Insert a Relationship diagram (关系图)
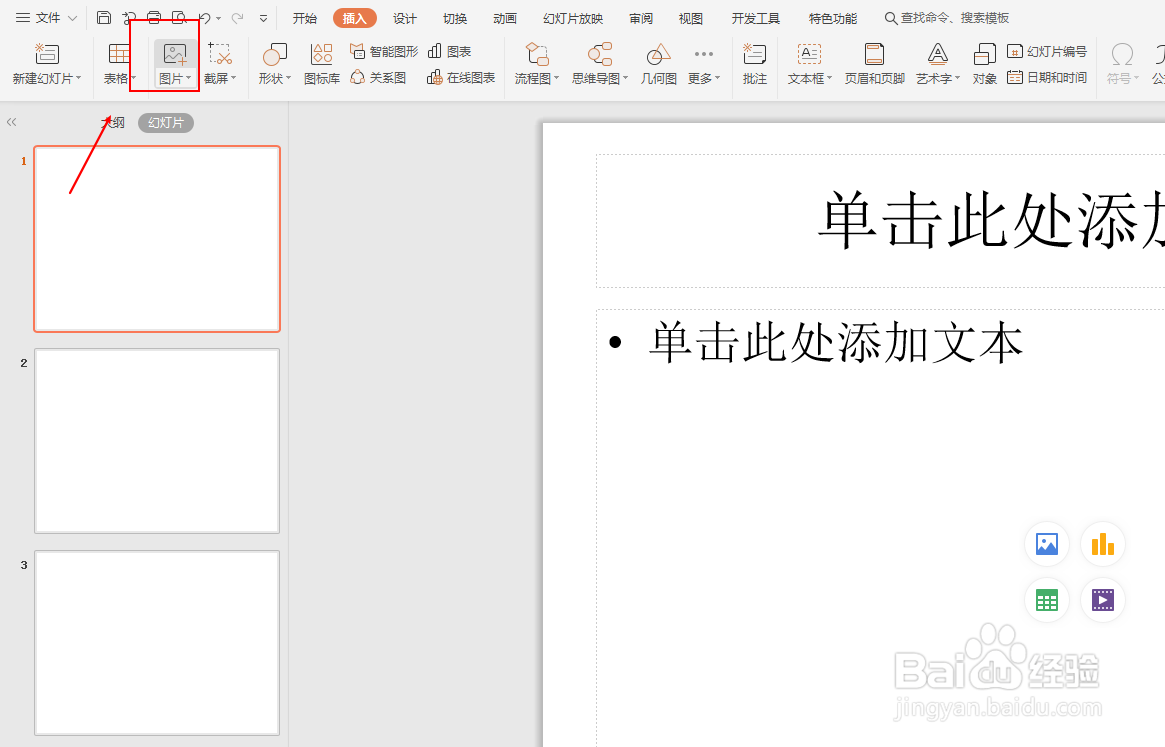The height and width of the screenshot is (747, 1165). tap(378, 77)
